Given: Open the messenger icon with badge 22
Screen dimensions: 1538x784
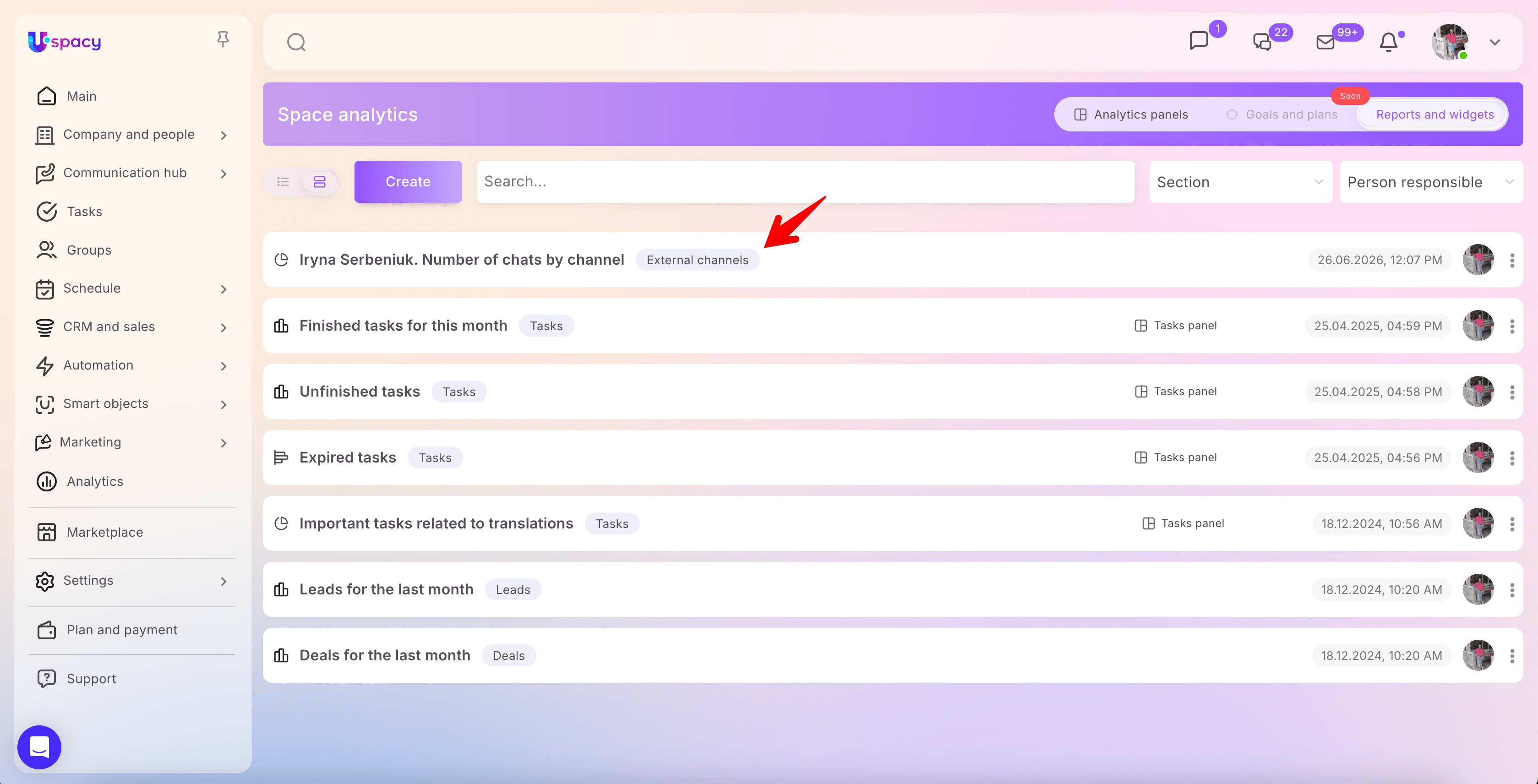Looking at the screenshot, I should [1262, 42].
